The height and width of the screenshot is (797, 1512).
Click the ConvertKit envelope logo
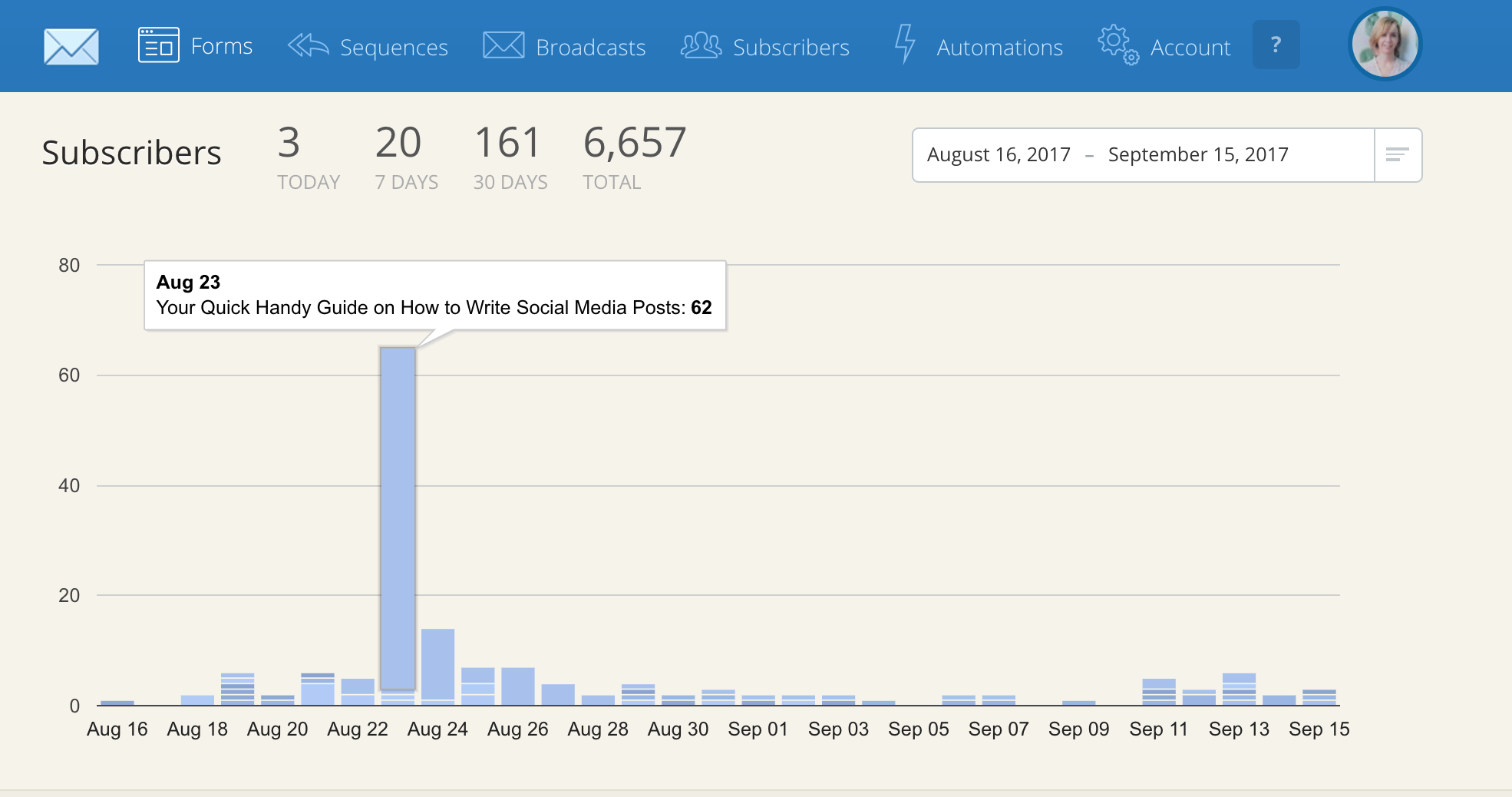[71, 47]
